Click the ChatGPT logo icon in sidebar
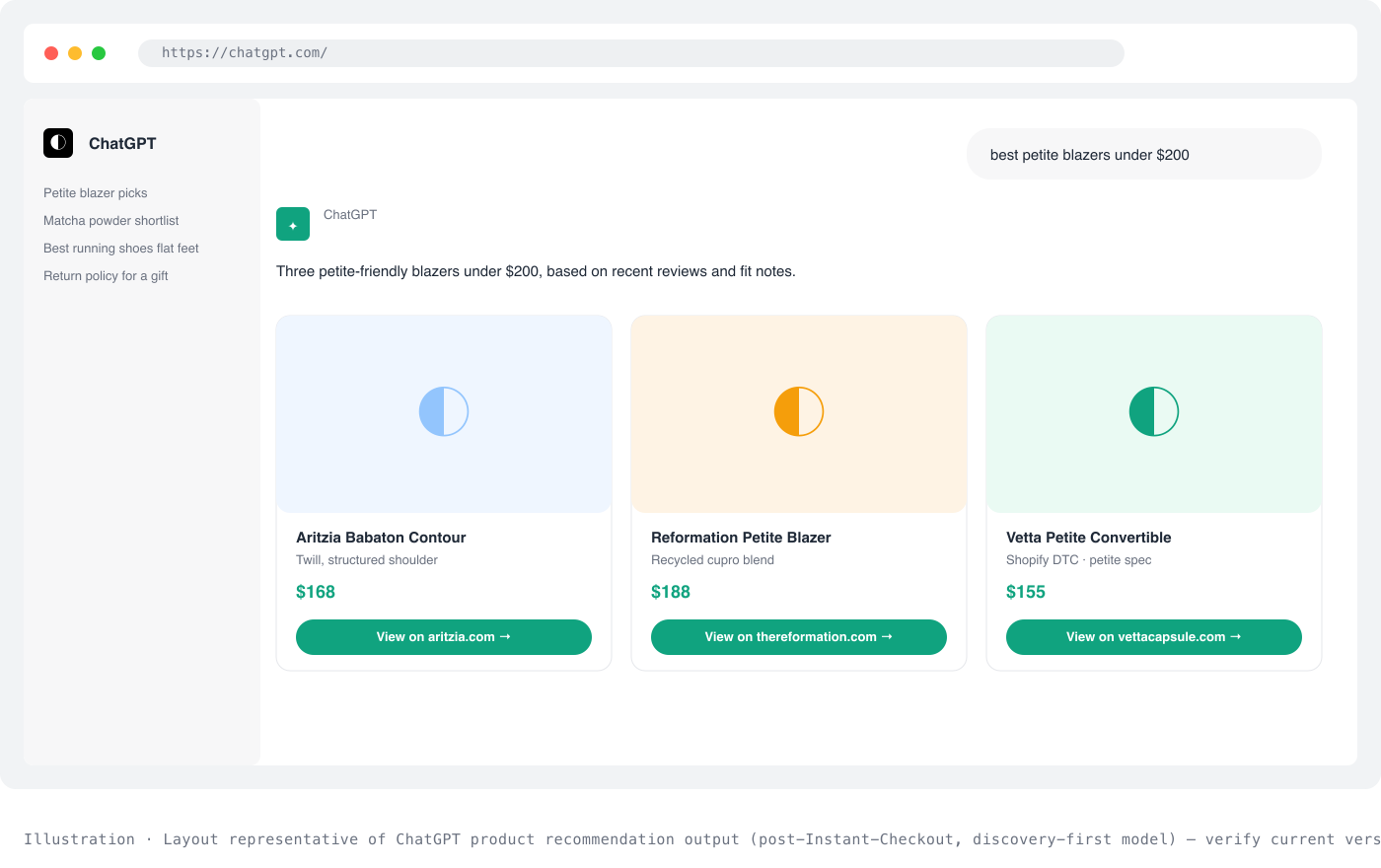The height and width of the screenshot is (868, 1381). pyautogui.click(x=58, y=143)
